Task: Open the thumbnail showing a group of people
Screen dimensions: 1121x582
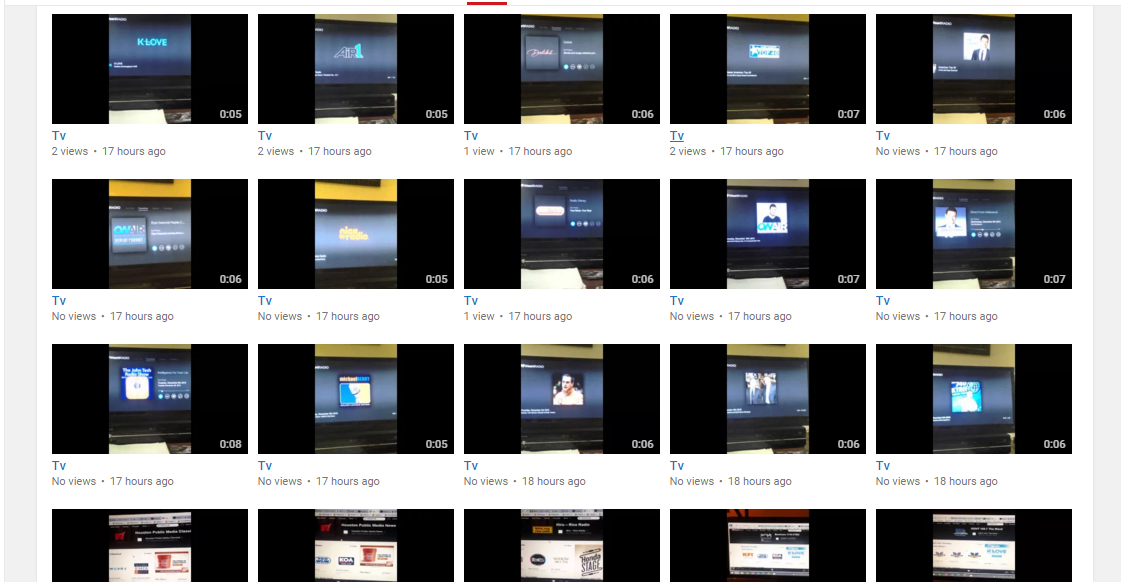Action: click(x=768, y=399)
